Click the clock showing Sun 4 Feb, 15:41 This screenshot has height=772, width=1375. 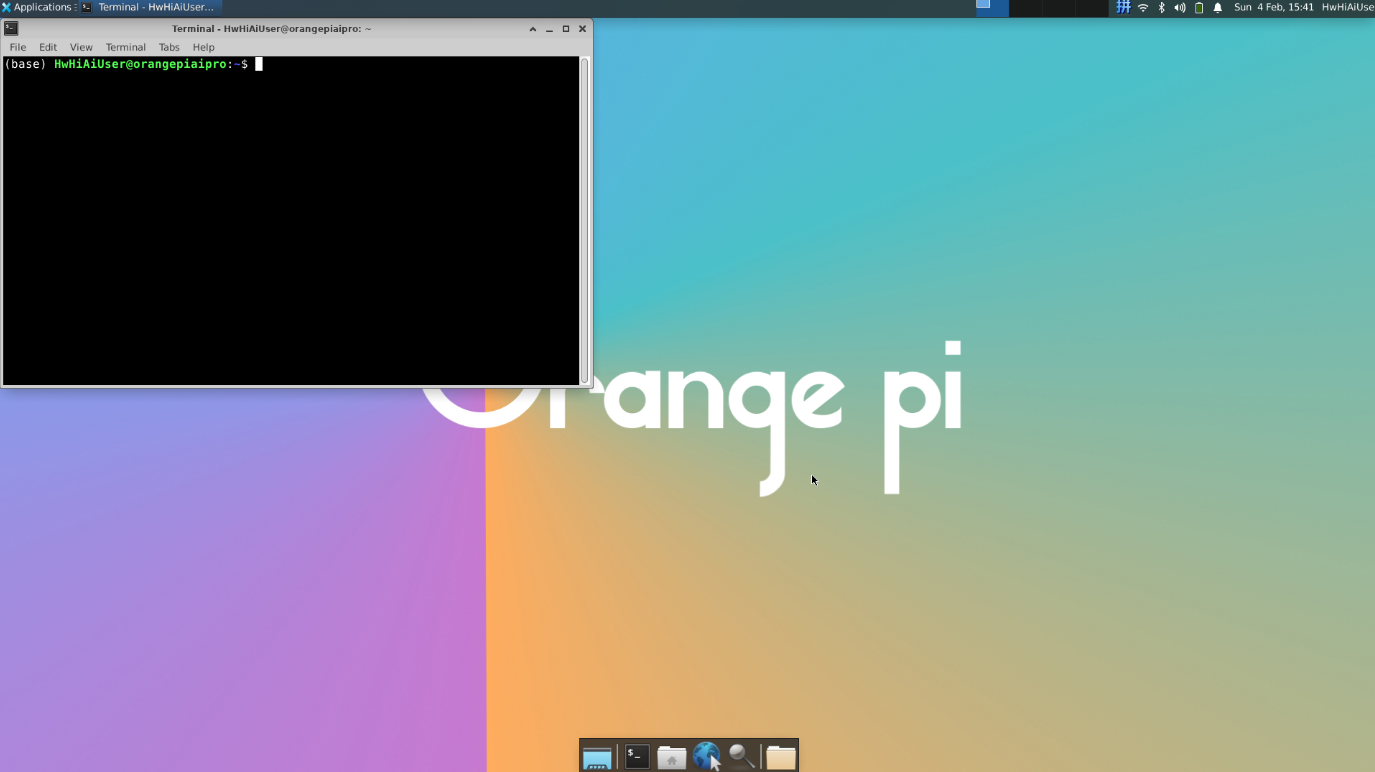(1273, 7)
